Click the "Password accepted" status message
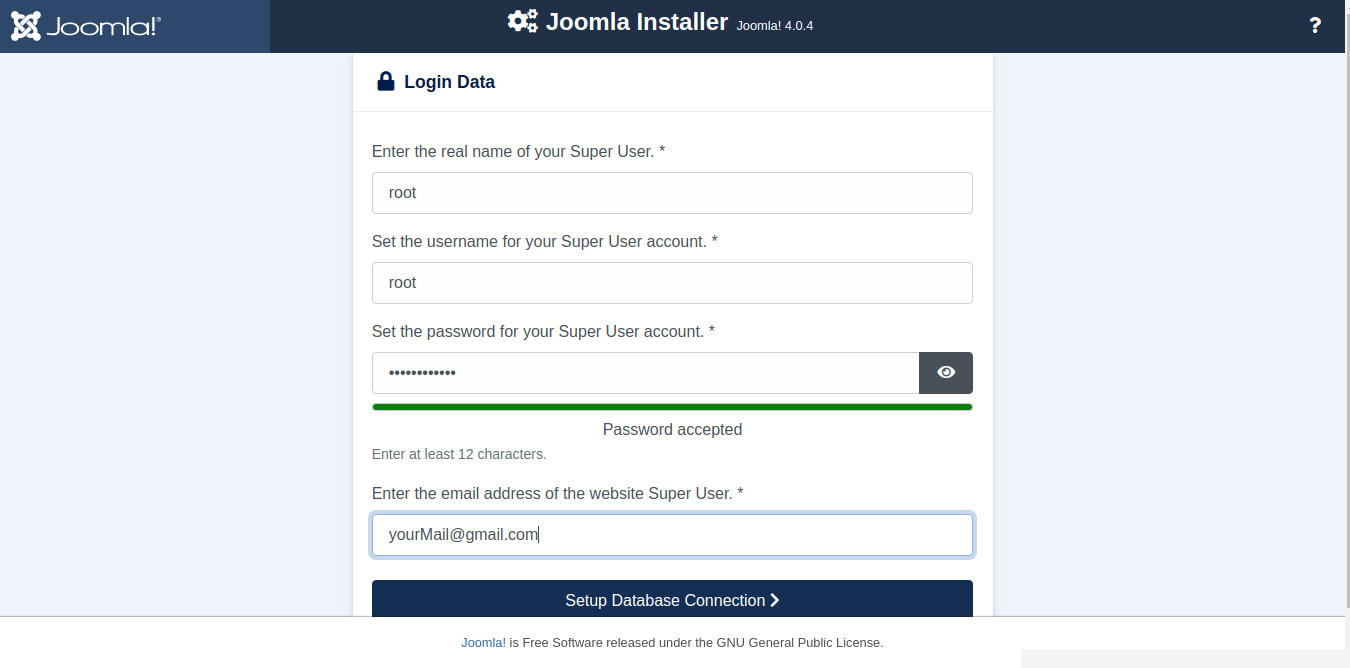 coord(672,429)
